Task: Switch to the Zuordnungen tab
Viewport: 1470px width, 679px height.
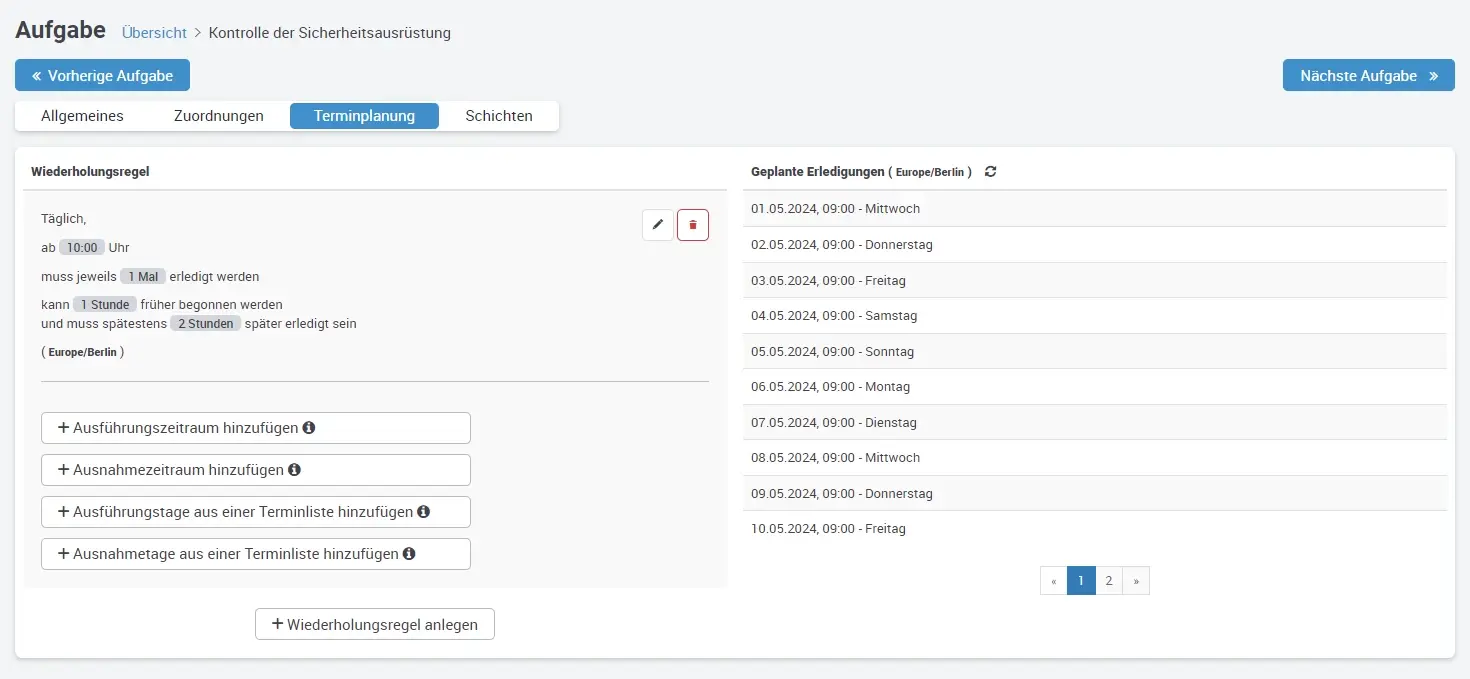Action: pos(219,116)
